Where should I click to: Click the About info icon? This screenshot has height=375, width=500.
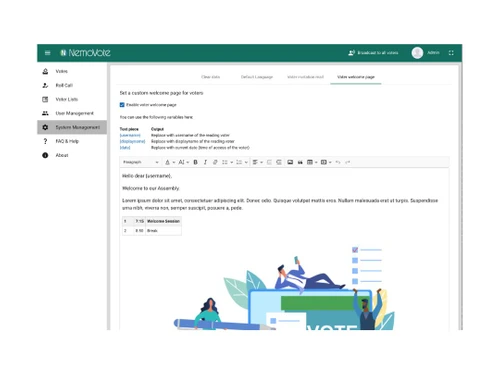pyautogui.click(x=45, y=155)
